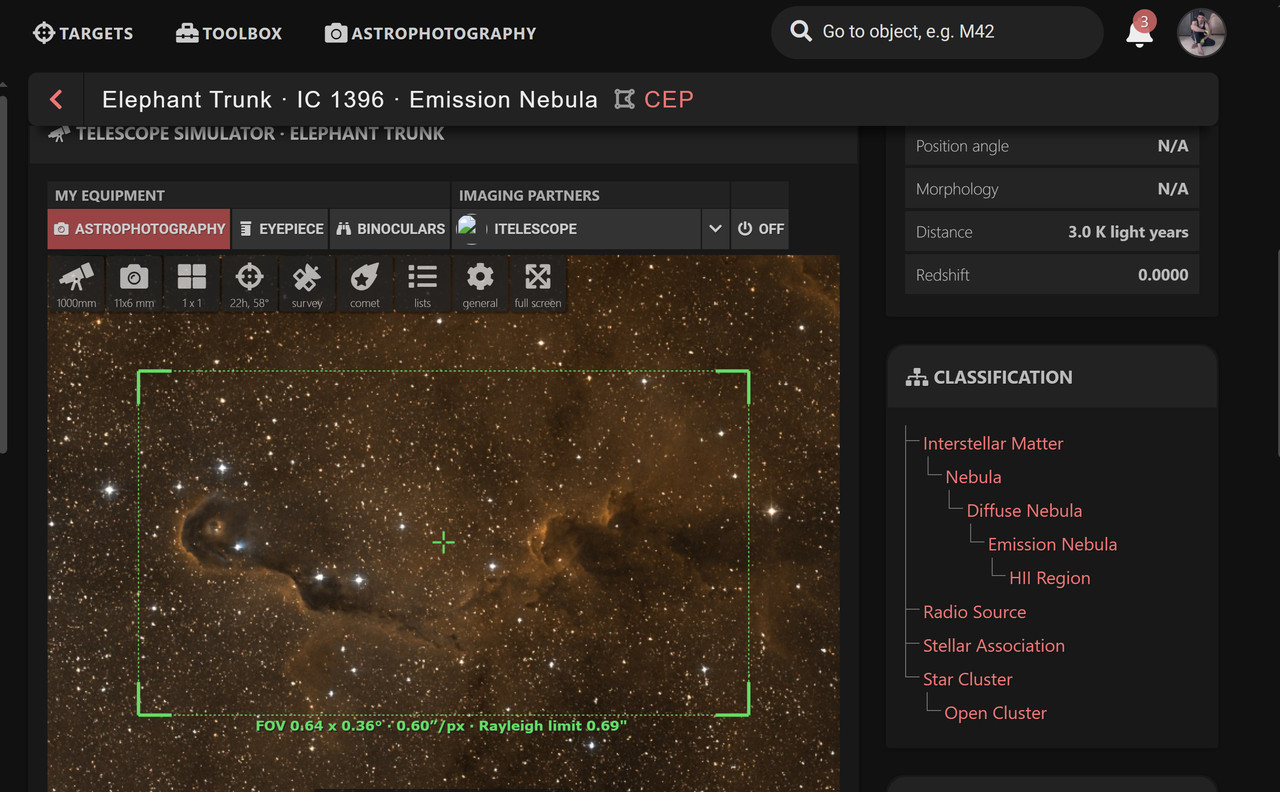Open the Astrophotography menu
Viewport: 1280px width, 792px height.
[x=430, y=33]
